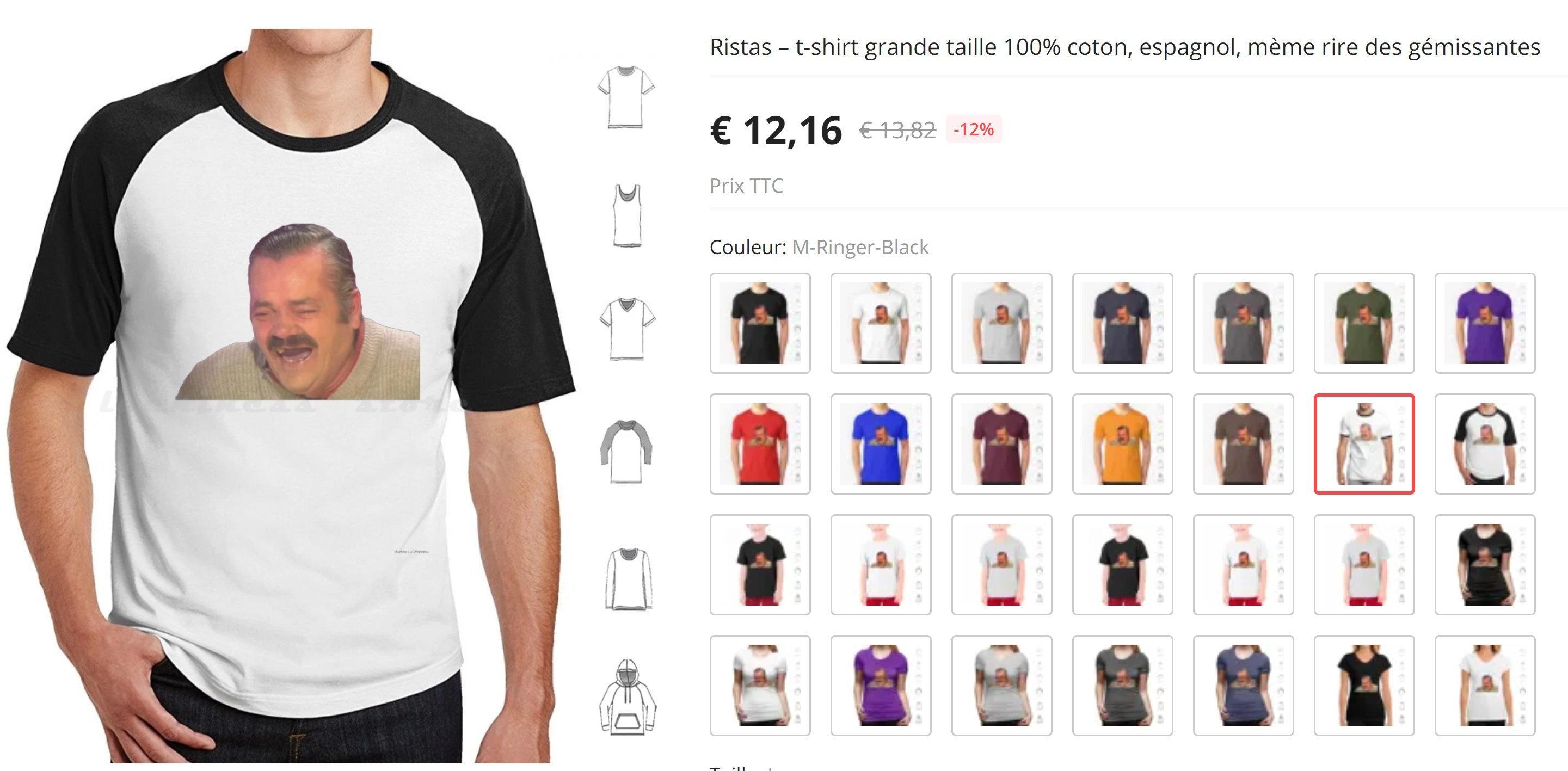Choose the hoodie outline icon
Screen dimensions: 1568x771
[x=628, y=697]
